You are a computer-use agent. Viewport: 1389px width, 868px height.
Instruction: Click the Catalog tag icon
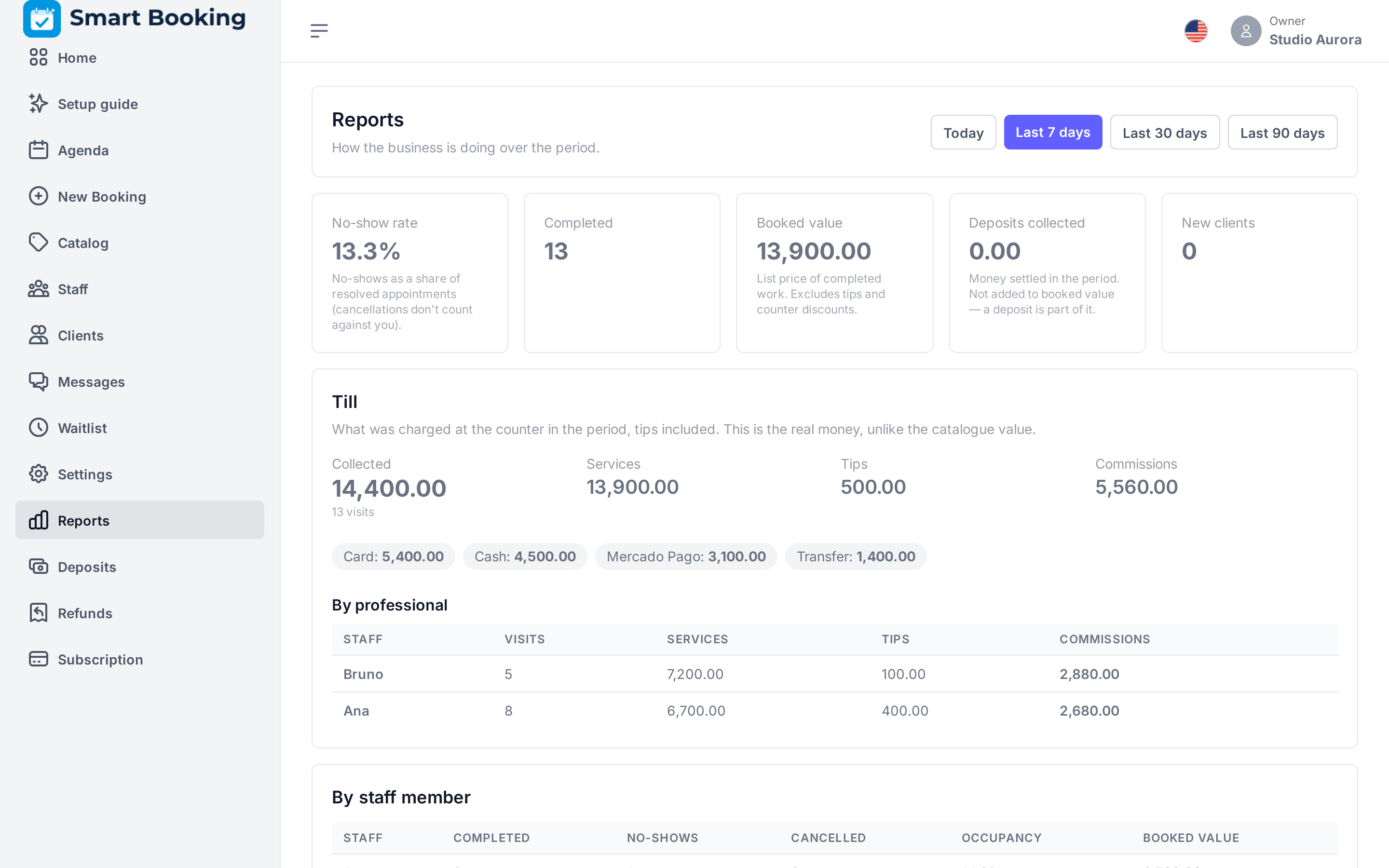(39, 242)
